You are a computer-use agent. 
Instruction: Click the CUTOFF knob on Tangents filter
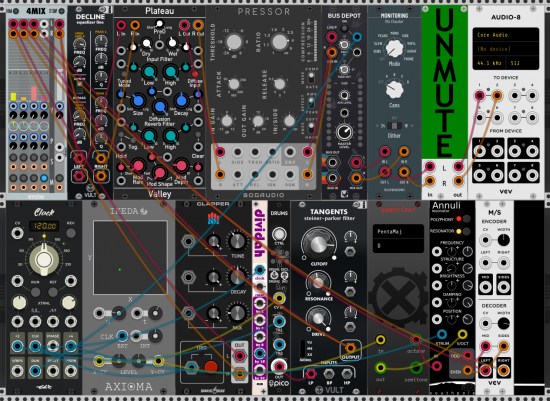[319, 244]
